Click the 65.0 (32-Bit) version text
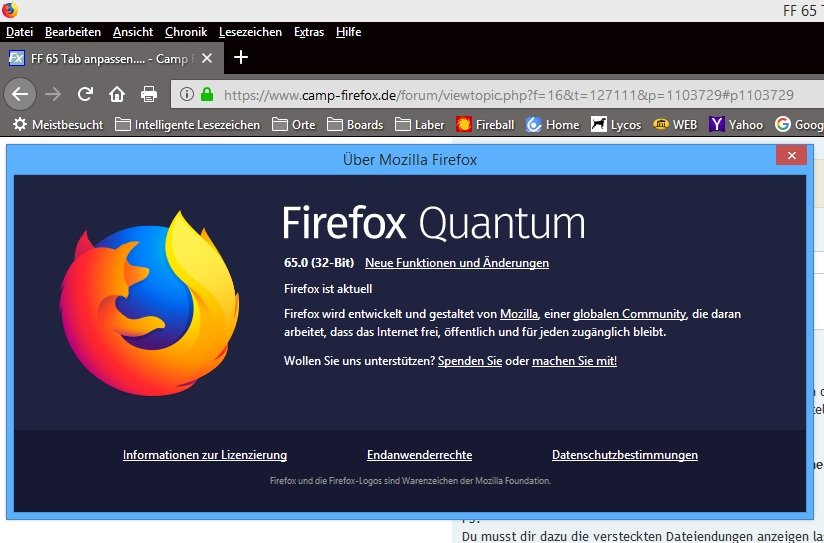 (x=319, y=263)
